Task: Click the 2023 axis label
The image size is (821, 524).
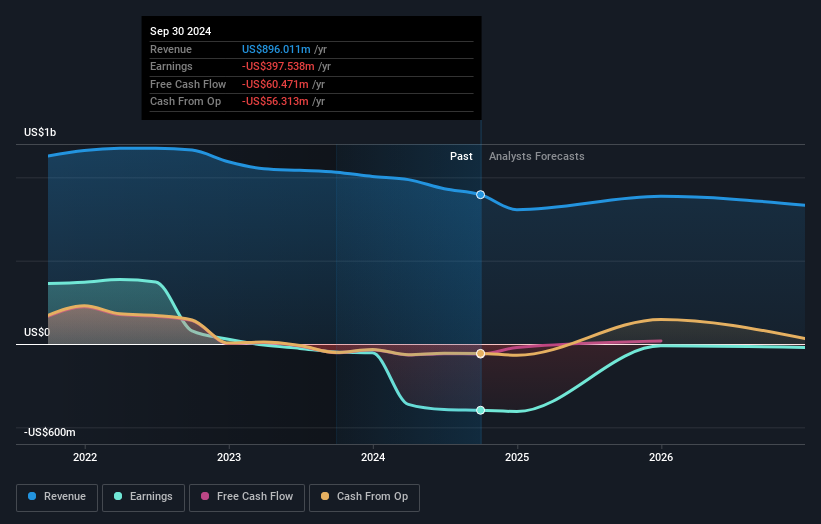Action: pyautogui.click(x=229, y=458)
